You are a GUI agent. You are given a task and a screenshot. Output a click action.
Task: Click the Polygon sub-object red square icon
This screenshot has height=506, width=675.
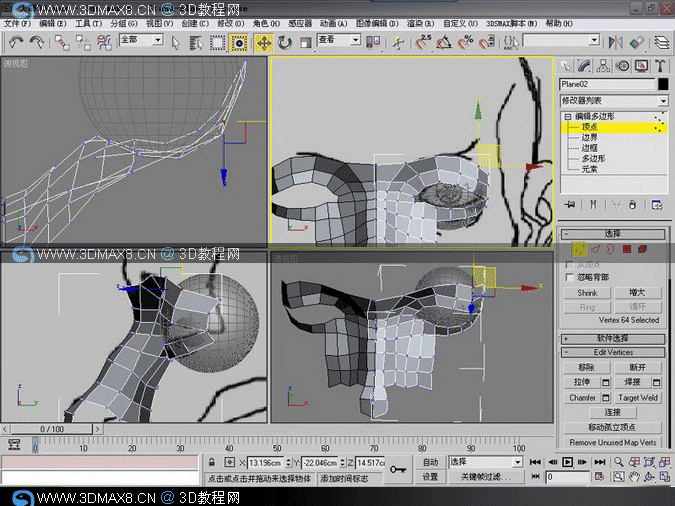click(626, 249)
